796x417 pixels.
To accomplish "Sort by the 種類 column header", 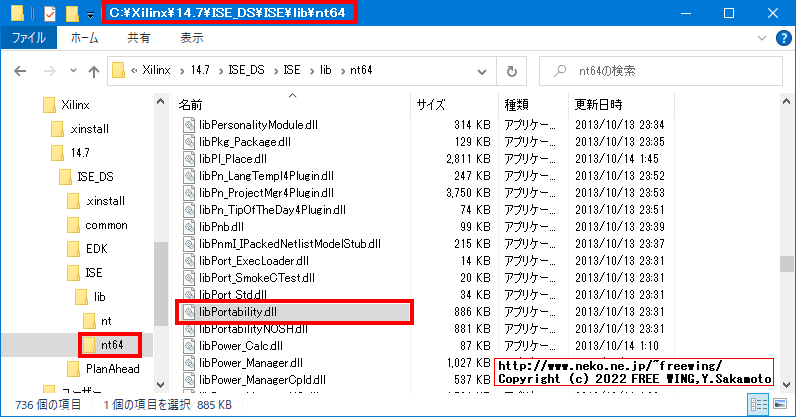I will pyautogui.click(x=516, y=105).
